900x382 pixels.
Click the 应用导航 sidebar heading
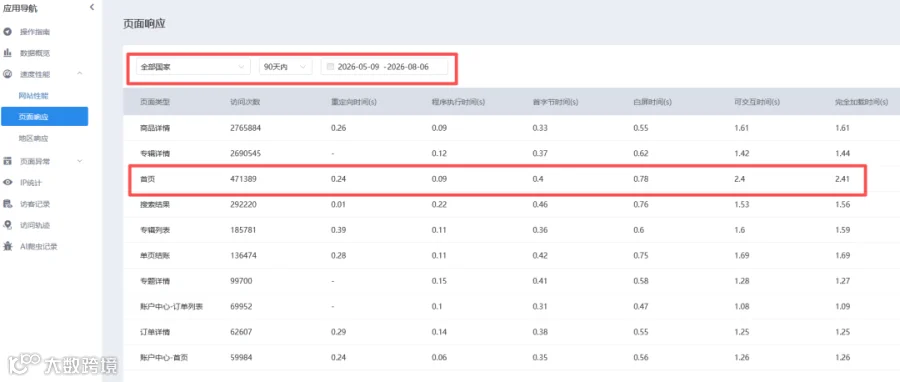pos(21,8)
